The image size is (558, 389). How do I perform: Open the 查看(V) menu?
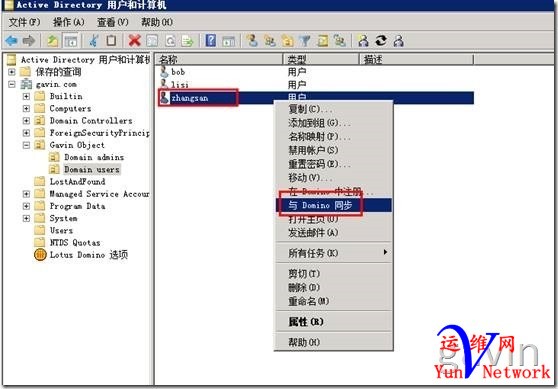click(113, 22)
